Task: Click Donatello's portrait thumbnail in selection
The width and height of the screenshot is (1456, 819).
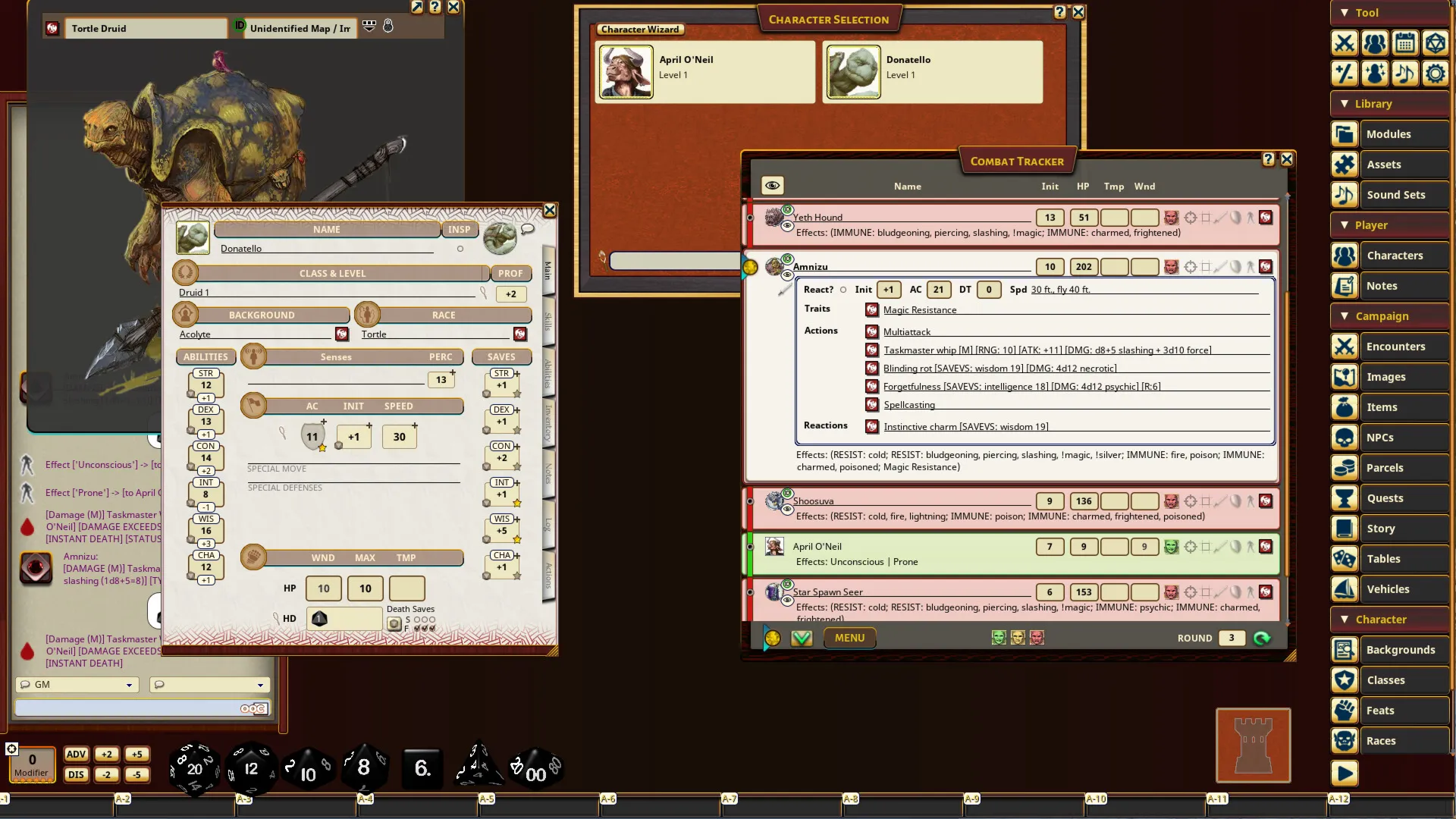Action: (x=853, y=72)
